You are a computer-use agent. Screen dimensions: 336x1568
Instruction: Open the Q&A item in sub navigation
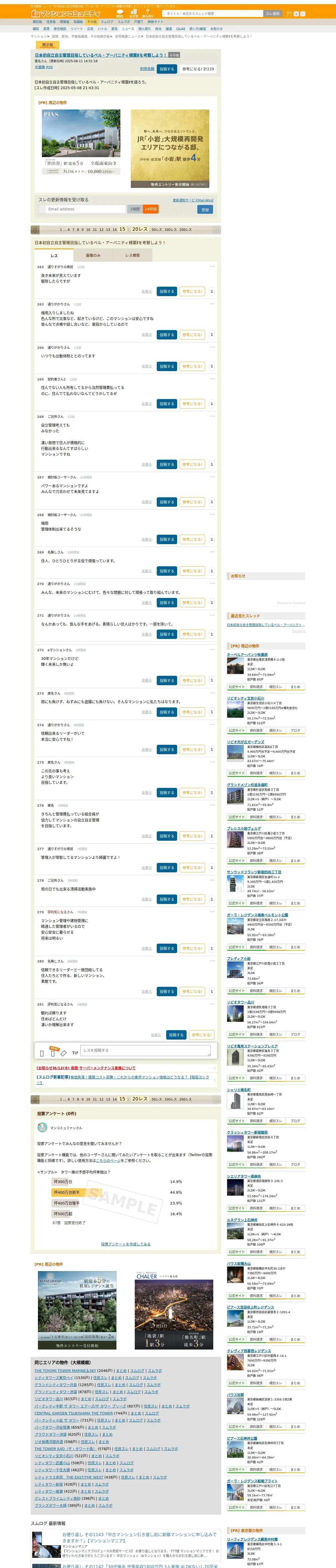click(x=181, y=28)
